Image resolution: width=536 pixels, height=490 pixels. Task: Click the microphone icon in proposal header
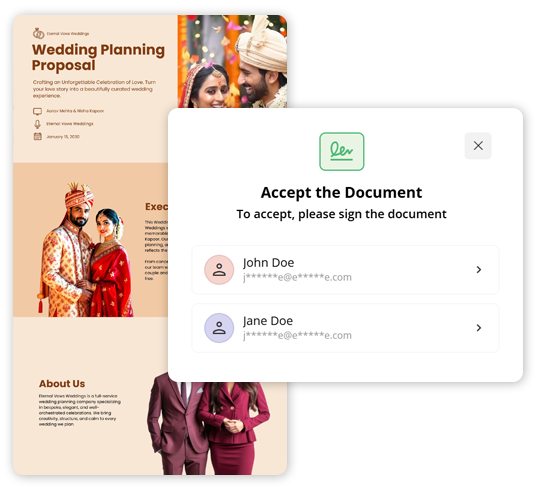click(x=37, y=124)
